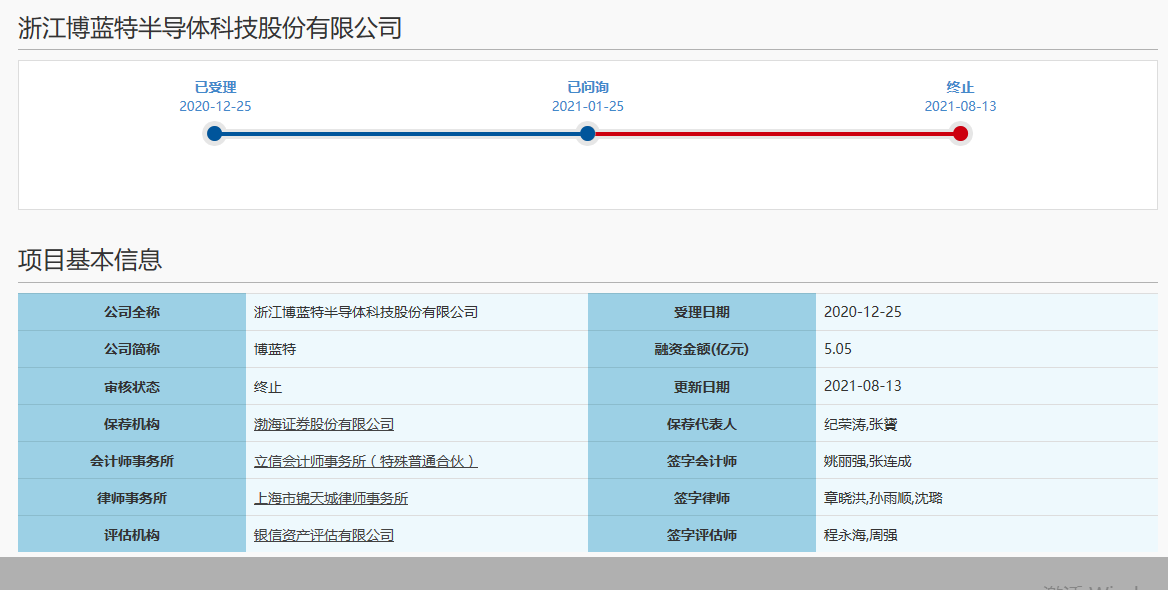The height and width of the screenshot is (590, 1168).
Task: Click the 保荐机构 header cell
Action: pos(132,424)
